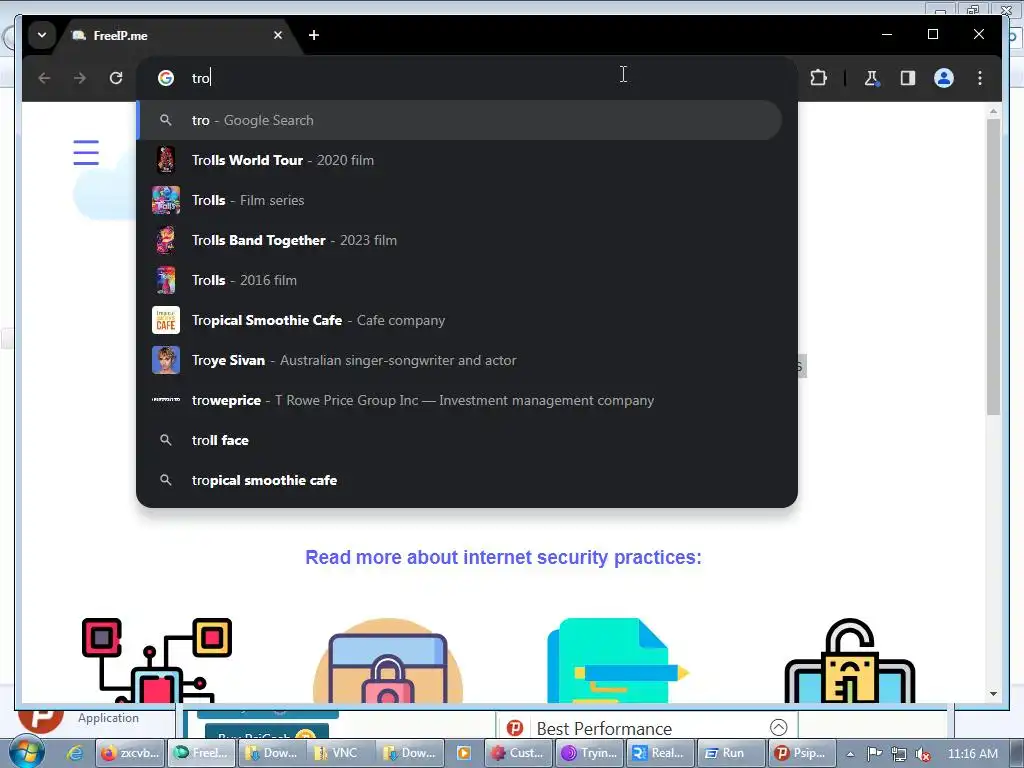
Task: Reload the page with the refresh icon
Action: 116,78
